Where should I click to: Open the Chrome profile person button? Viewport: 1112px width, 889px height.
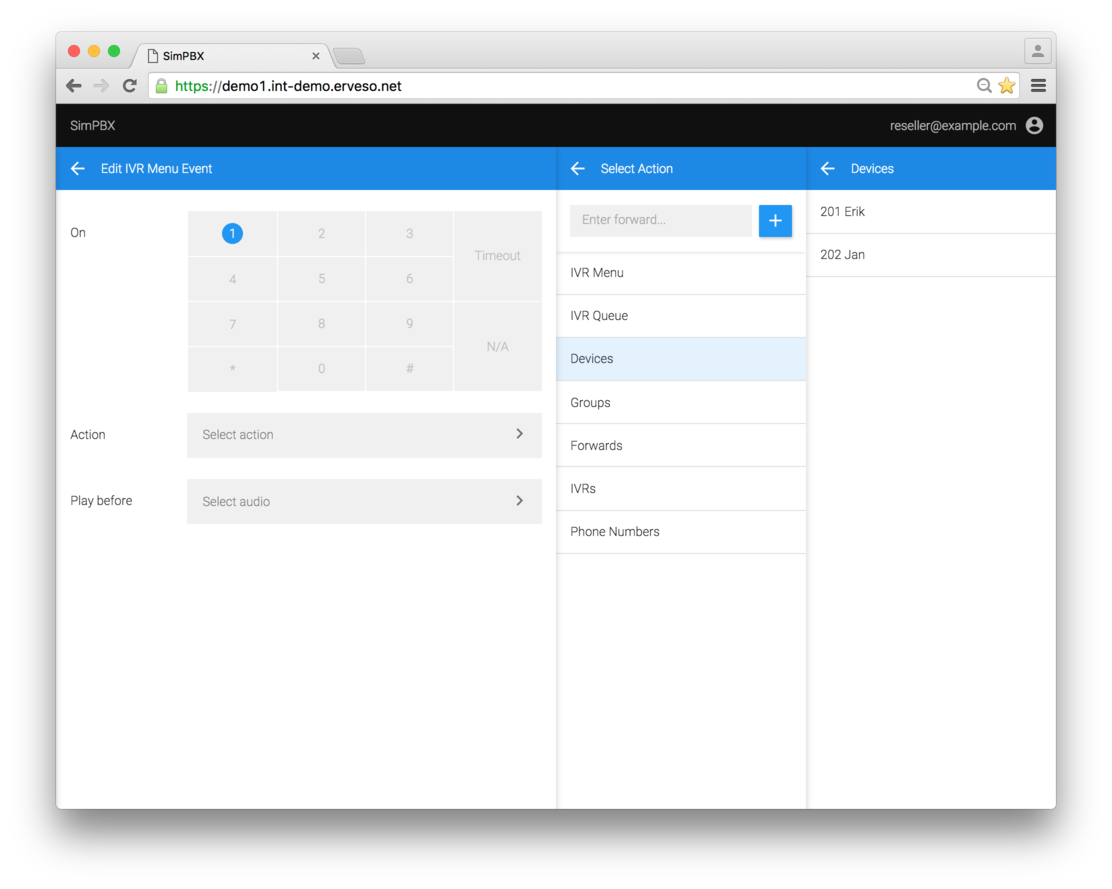click(x=1038, y=51)
